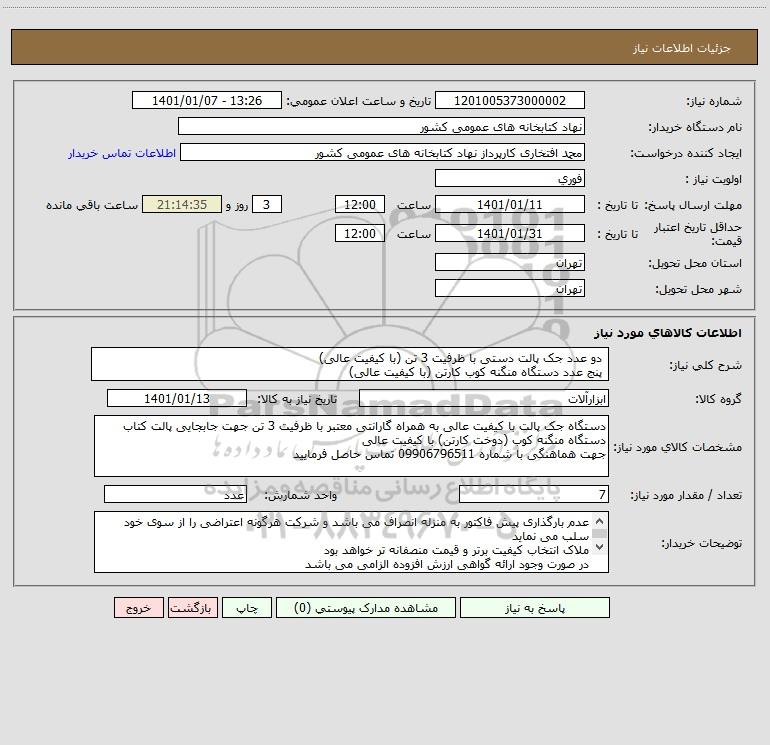Click the واحد شمارش label
Screen dimensions: 770x745
coord(301,495)
